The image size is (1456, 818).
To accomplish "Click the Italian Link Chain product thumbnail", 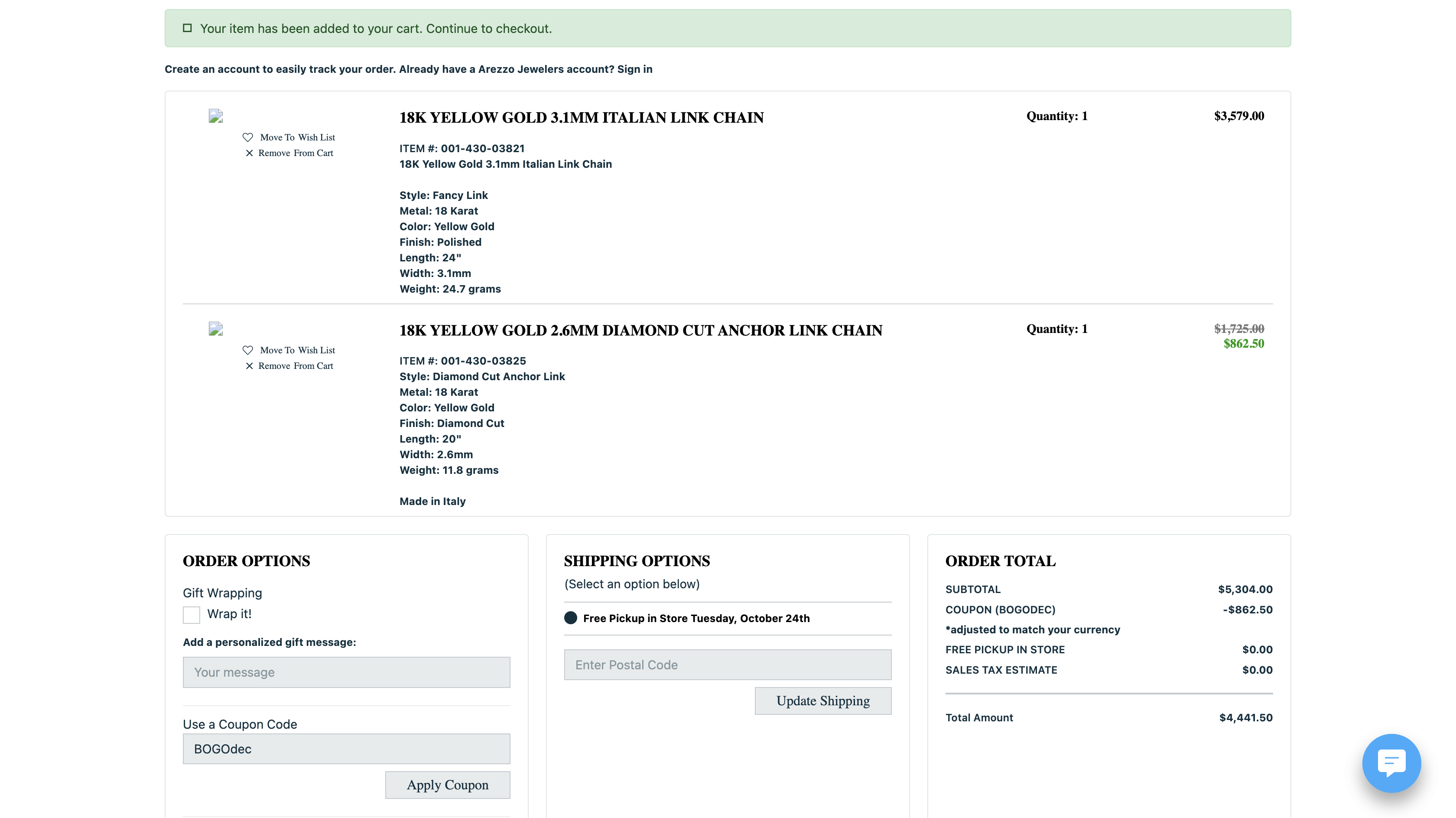I will (x=216, y=116).
